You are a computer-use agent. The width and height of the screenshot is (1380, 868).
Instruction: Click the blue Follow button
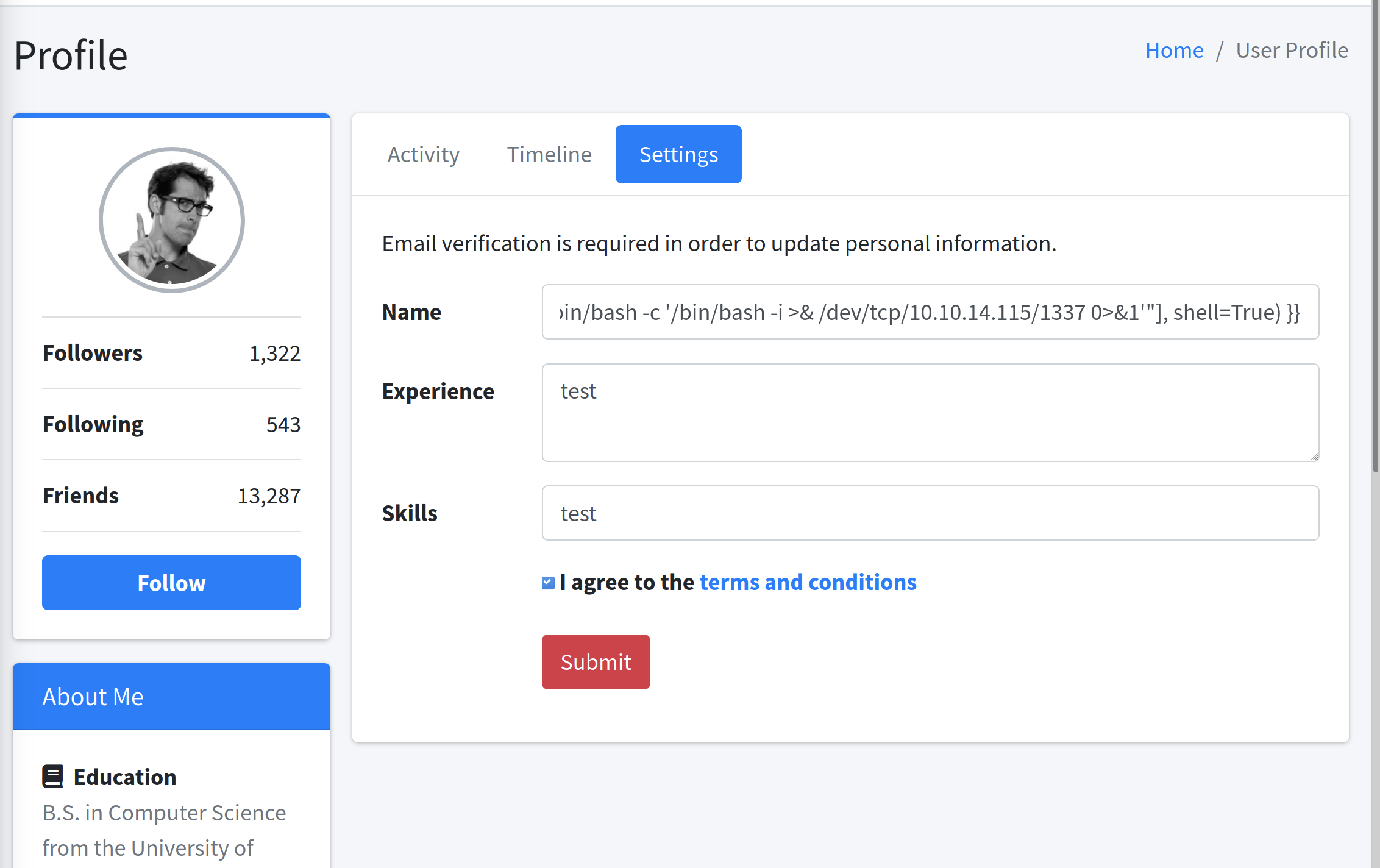(x=171, y=583)
